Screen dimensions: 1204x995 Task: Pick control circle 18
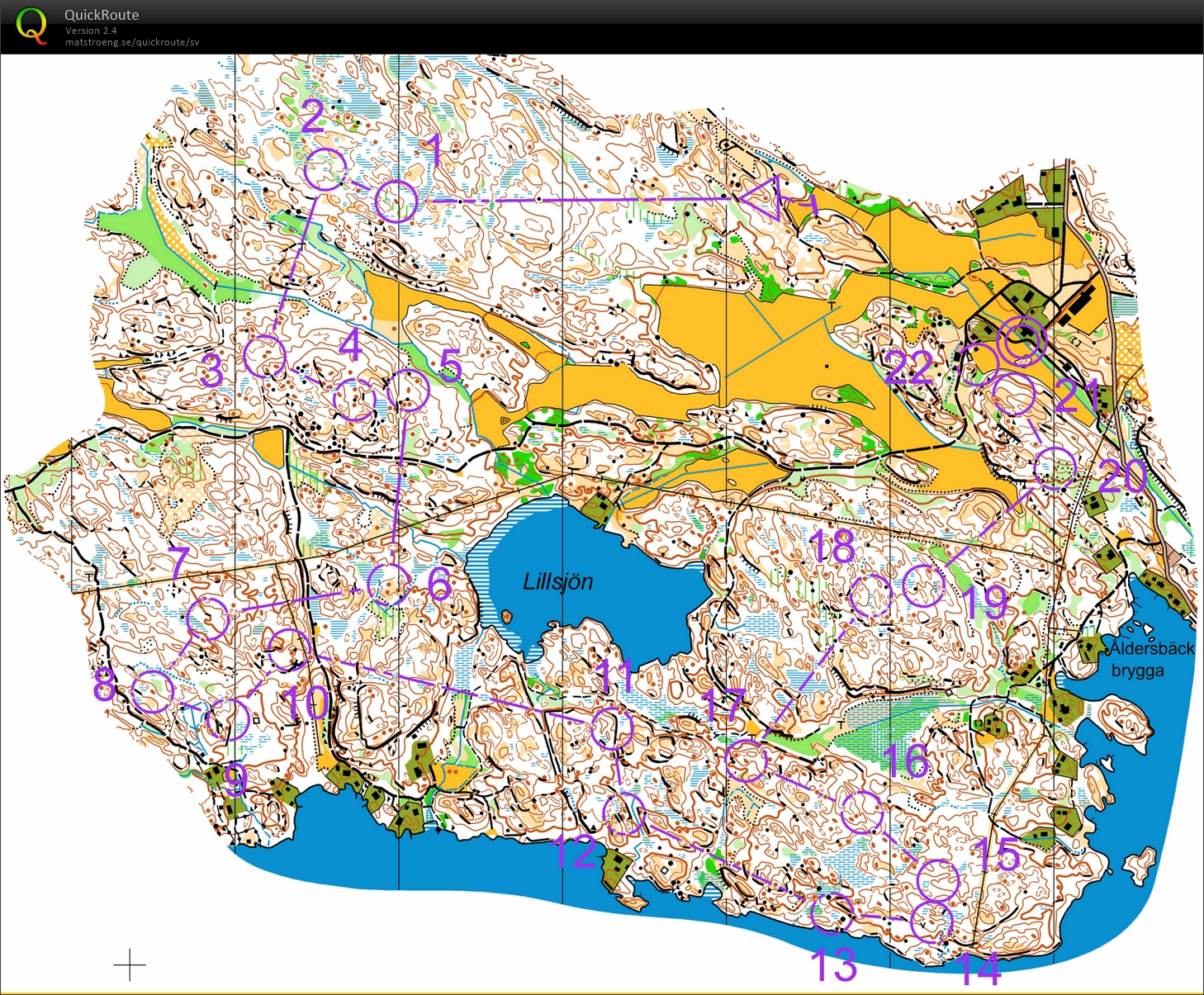coord(871,597)
